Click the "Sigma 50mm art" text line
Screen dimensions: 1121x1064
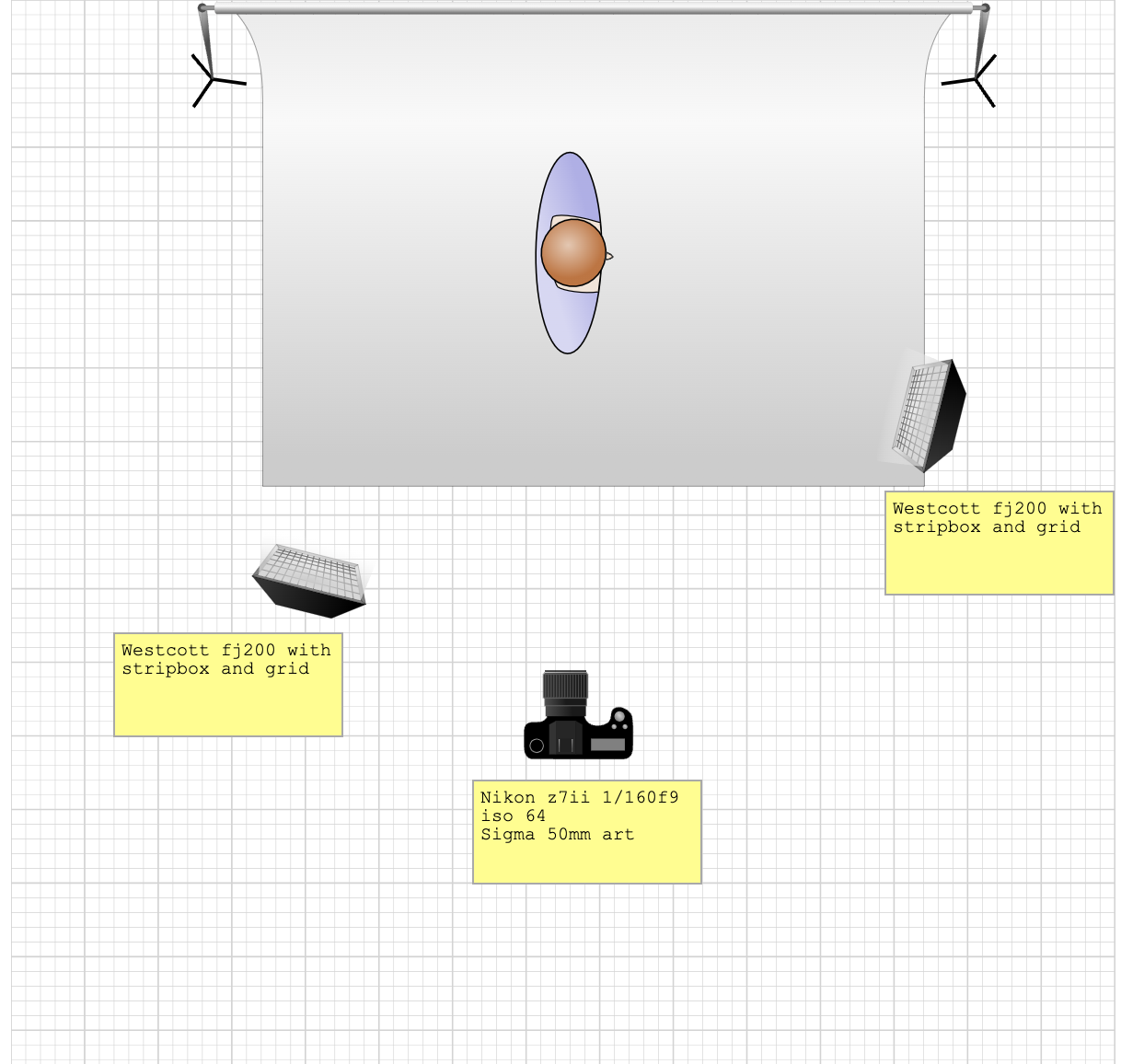tap(557, 835)
